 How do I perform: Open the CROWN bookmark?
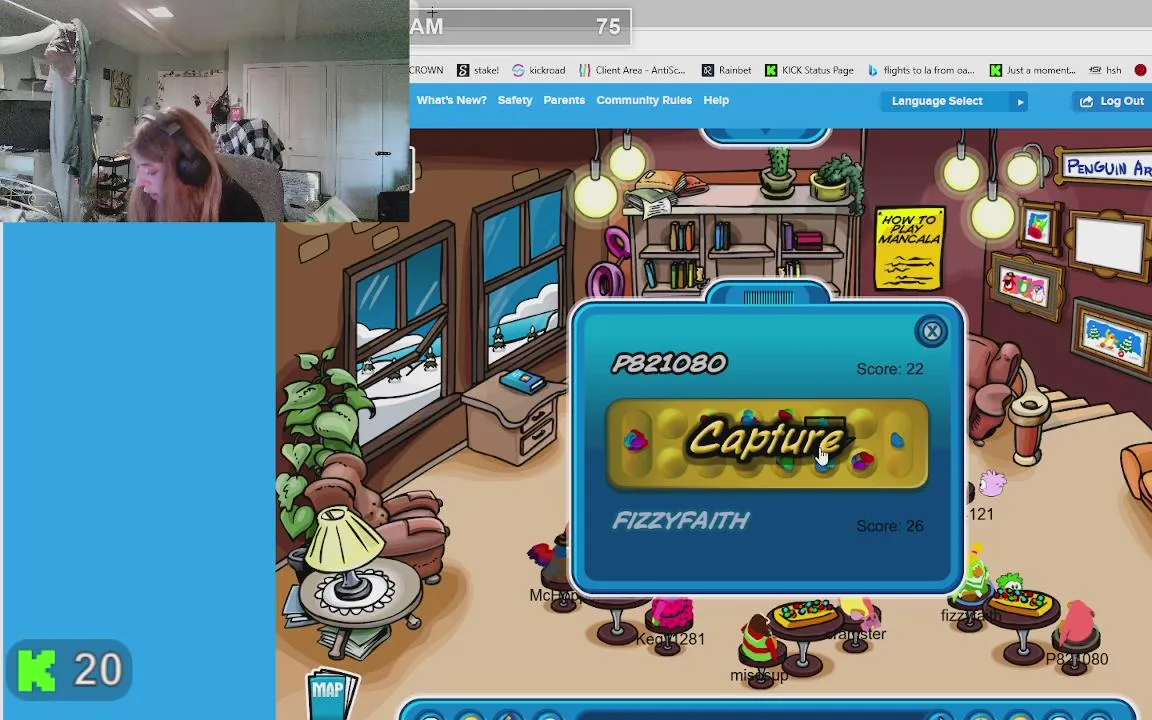coord(426,70)
